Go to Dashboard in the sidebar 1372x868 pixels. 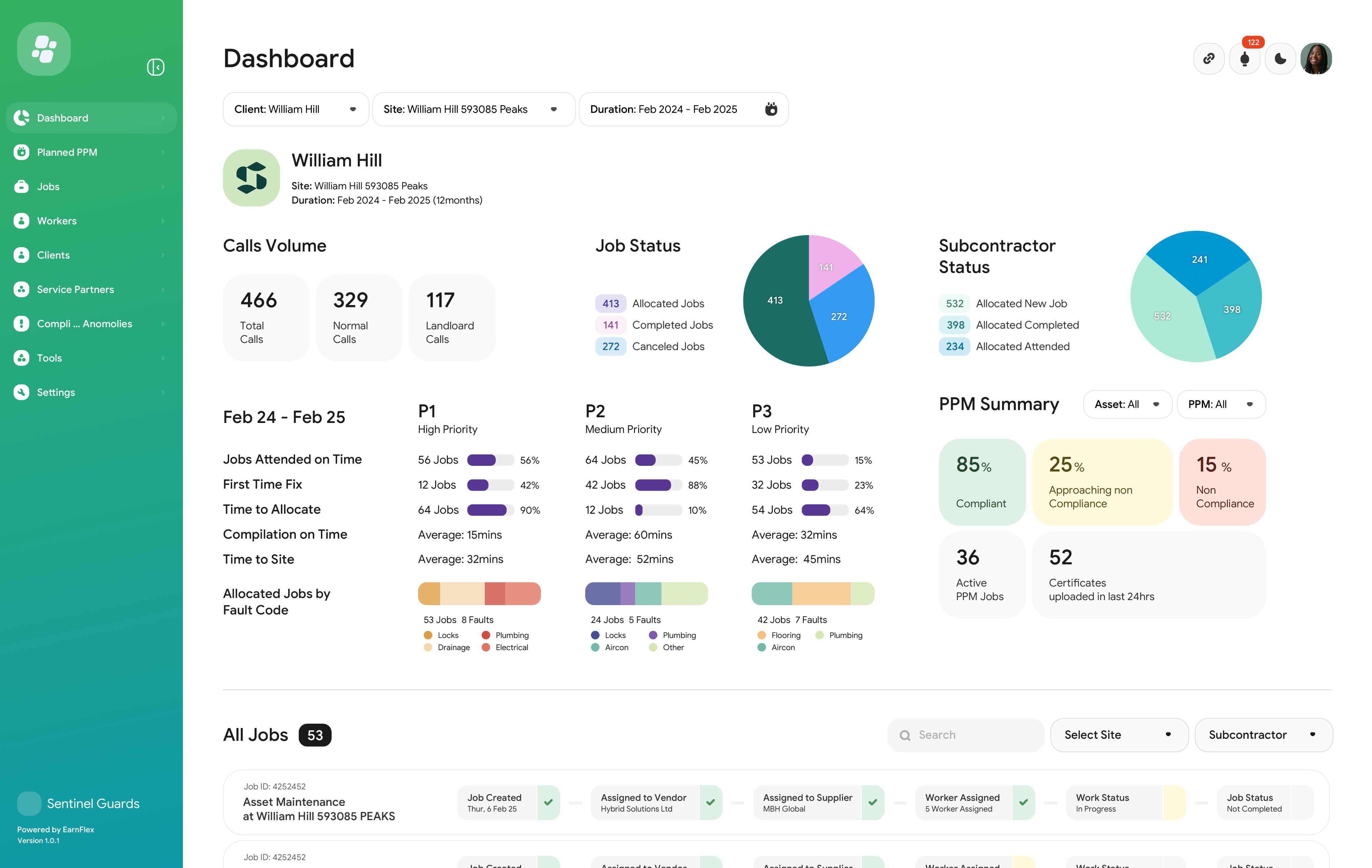91,118
